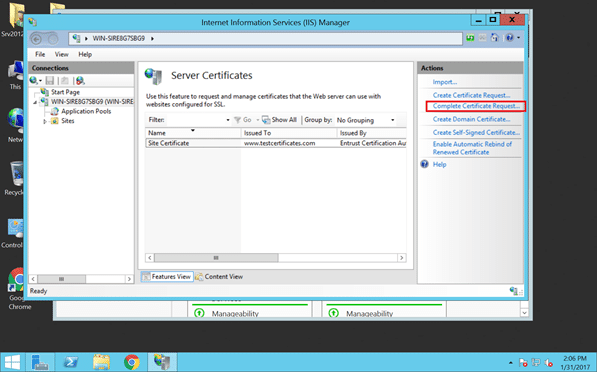Go to Home via the house icon
Screen dimensions: 597x372
click(495, 38)
